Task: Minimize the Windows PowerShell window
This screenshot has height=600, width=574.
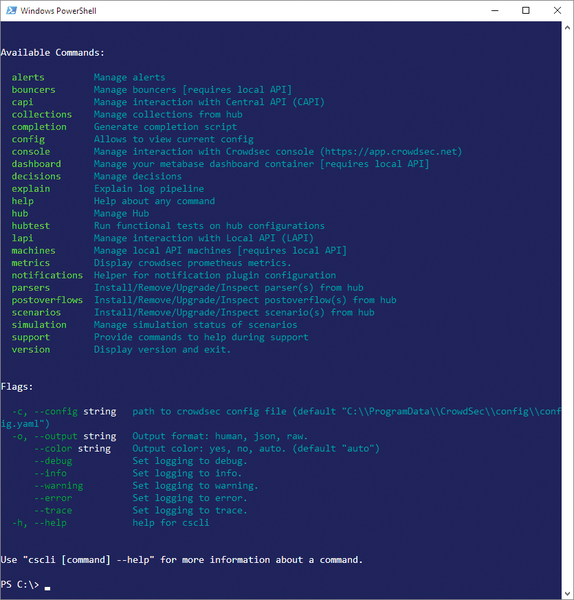Action: coord(495,10)
